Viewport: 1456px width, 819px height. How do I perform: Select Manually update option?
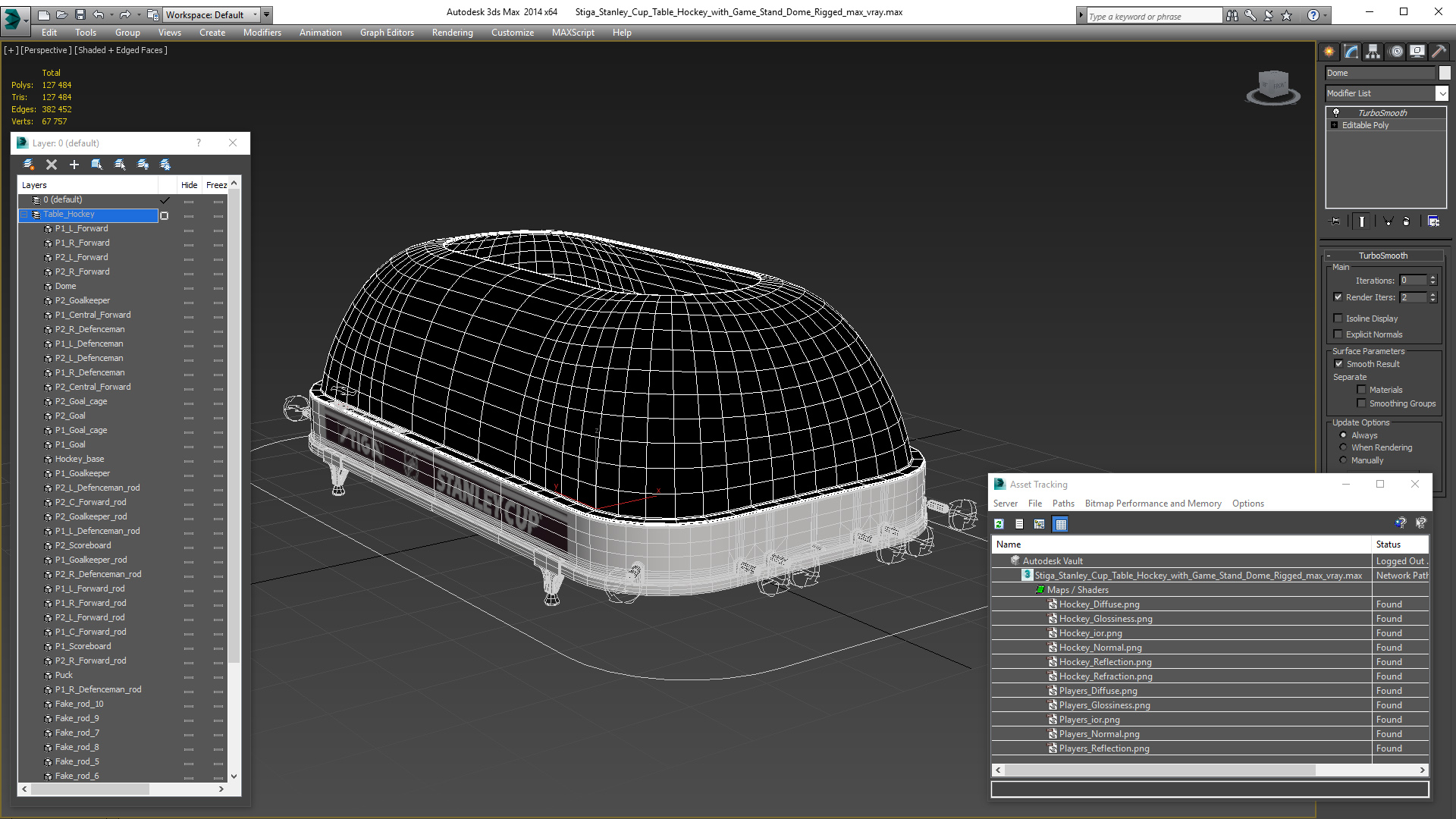pyautogui.click(x=1344, y=460)
